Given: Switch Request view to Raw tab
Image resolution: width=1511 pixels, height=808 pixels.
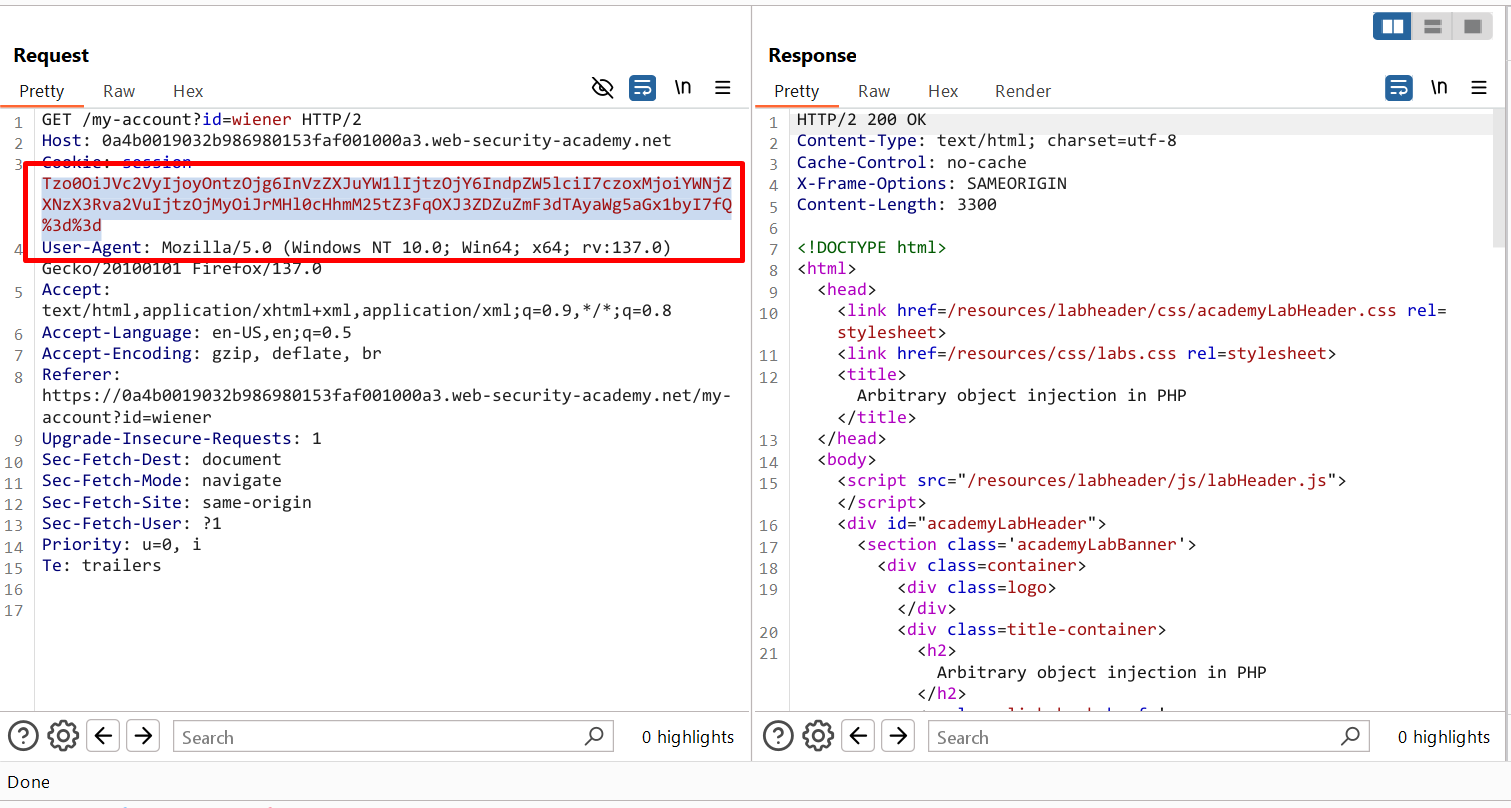Looking at the screenshot, I should click(x=119, y=91).
